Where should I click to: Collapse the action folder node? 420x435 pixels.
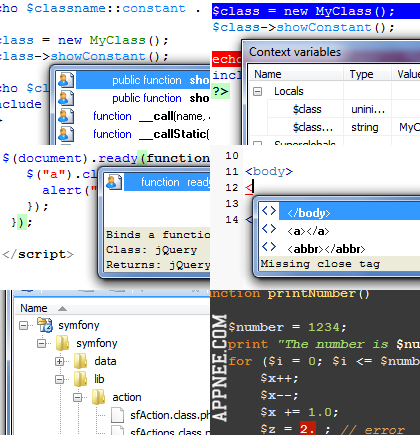pos(77,397)
